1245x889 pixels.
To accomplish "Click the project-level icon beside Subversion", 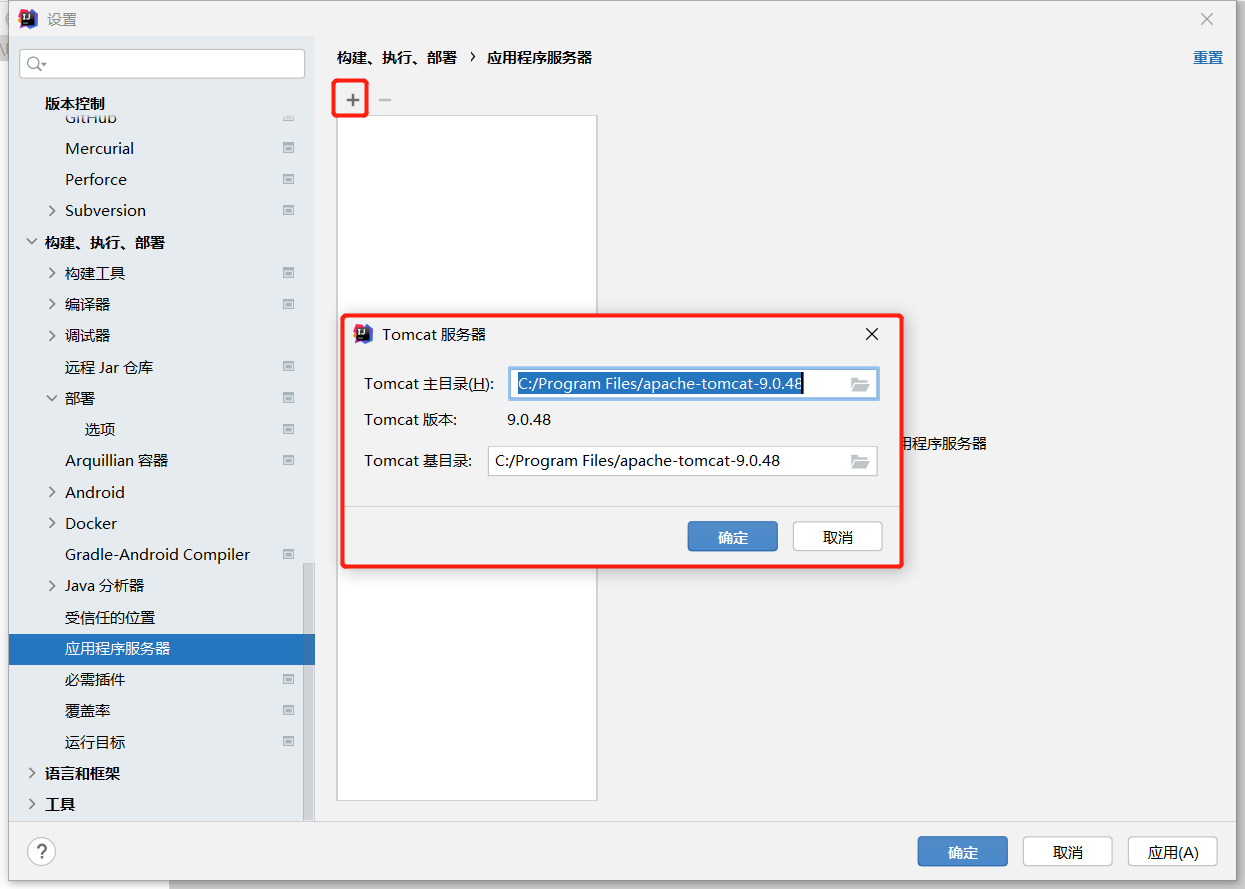I will tap(288, 210).
